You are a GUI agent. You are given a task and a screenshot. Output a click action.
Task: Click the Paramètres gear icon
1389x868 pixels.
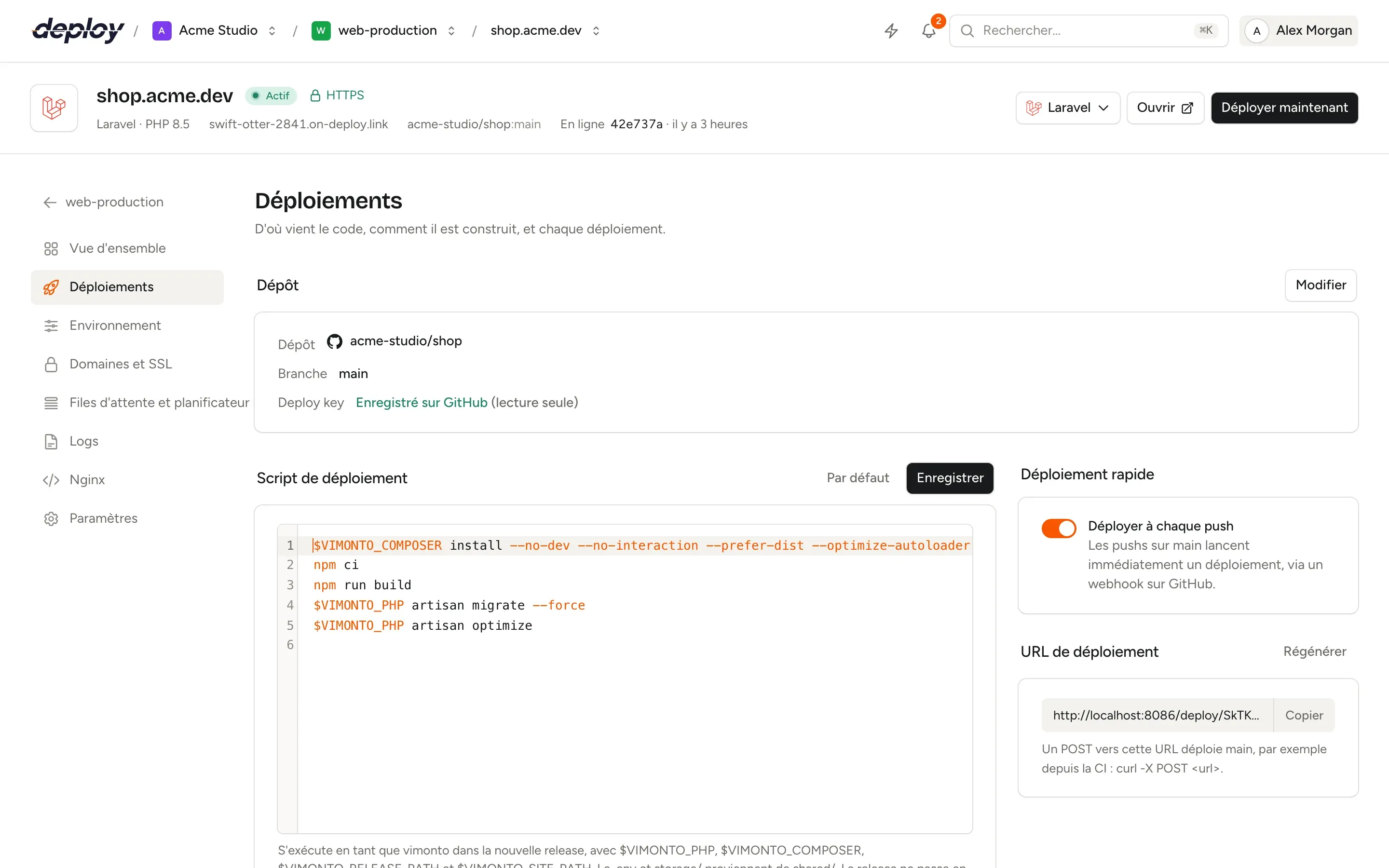pos(51,518)
